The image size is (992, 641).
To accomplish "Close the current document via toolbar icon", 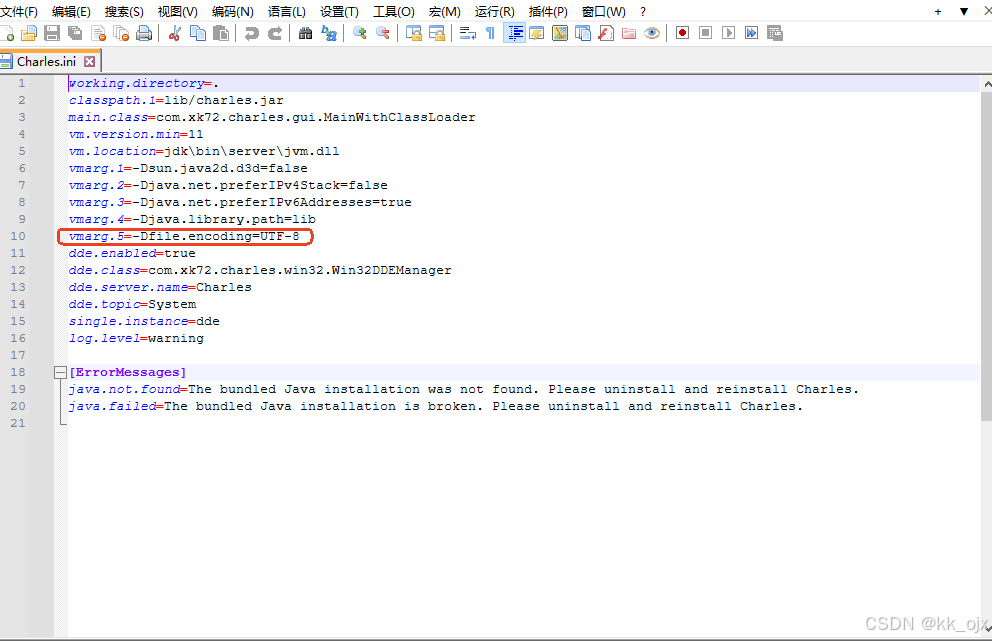I will tap(98, 34).
